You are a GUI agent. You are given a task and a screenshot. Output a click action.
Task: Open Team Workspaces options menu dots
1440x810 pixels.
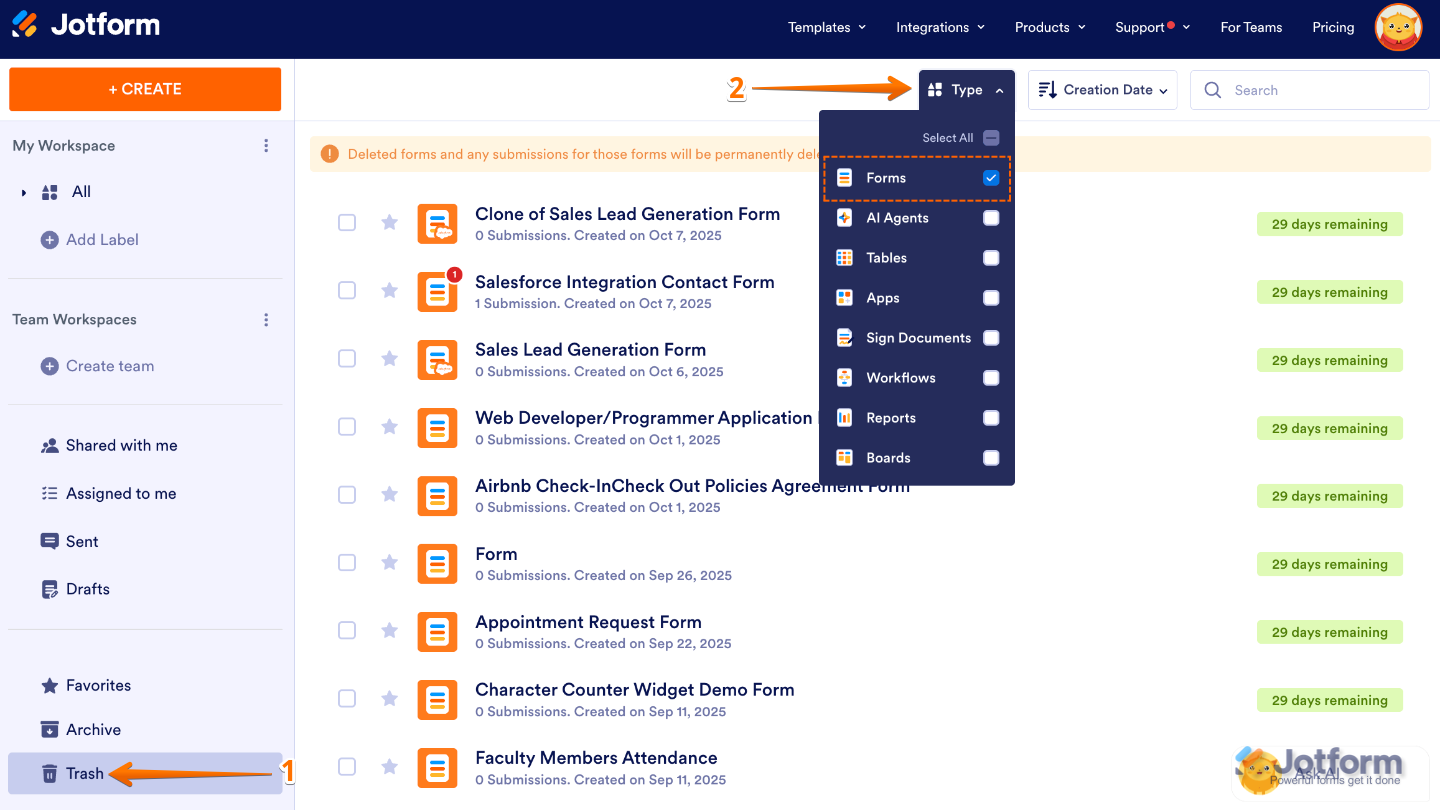tap(266, 320)
